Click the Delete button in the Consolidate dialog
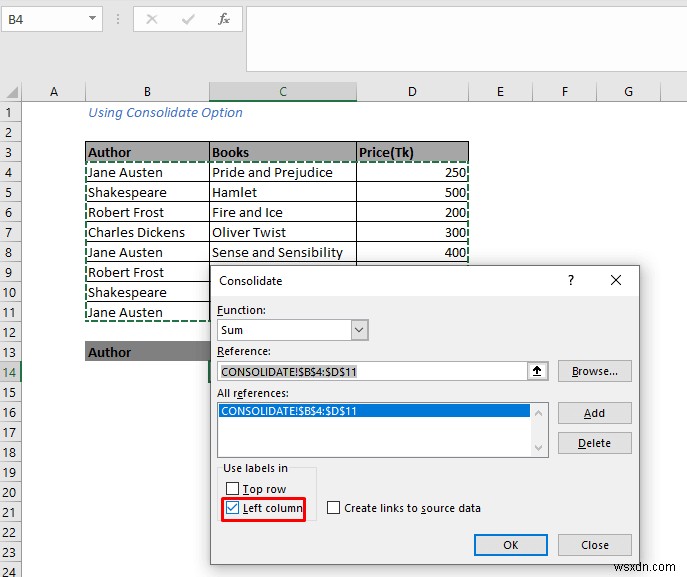Image resolution: width=687 pixels, height=577 pixels. [x=595, y=443]
